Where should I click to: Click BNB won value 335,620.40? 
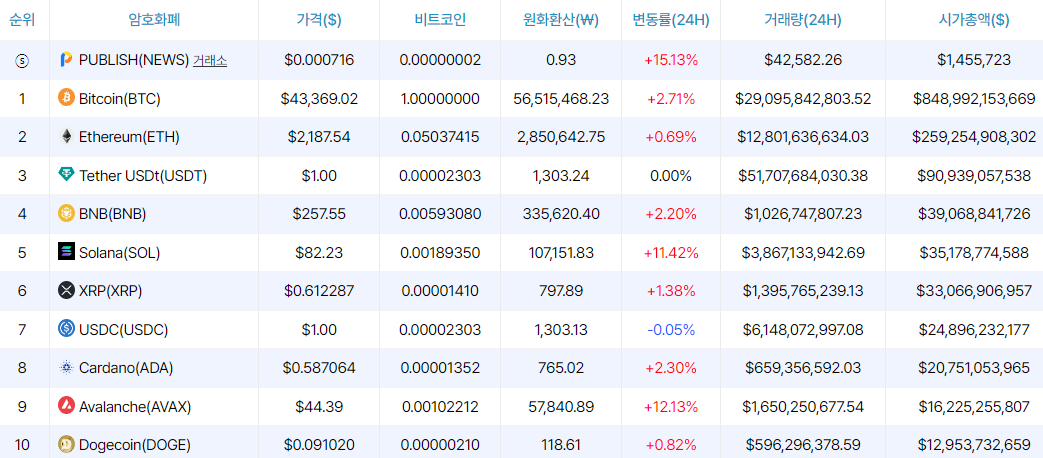pos(561,214)
